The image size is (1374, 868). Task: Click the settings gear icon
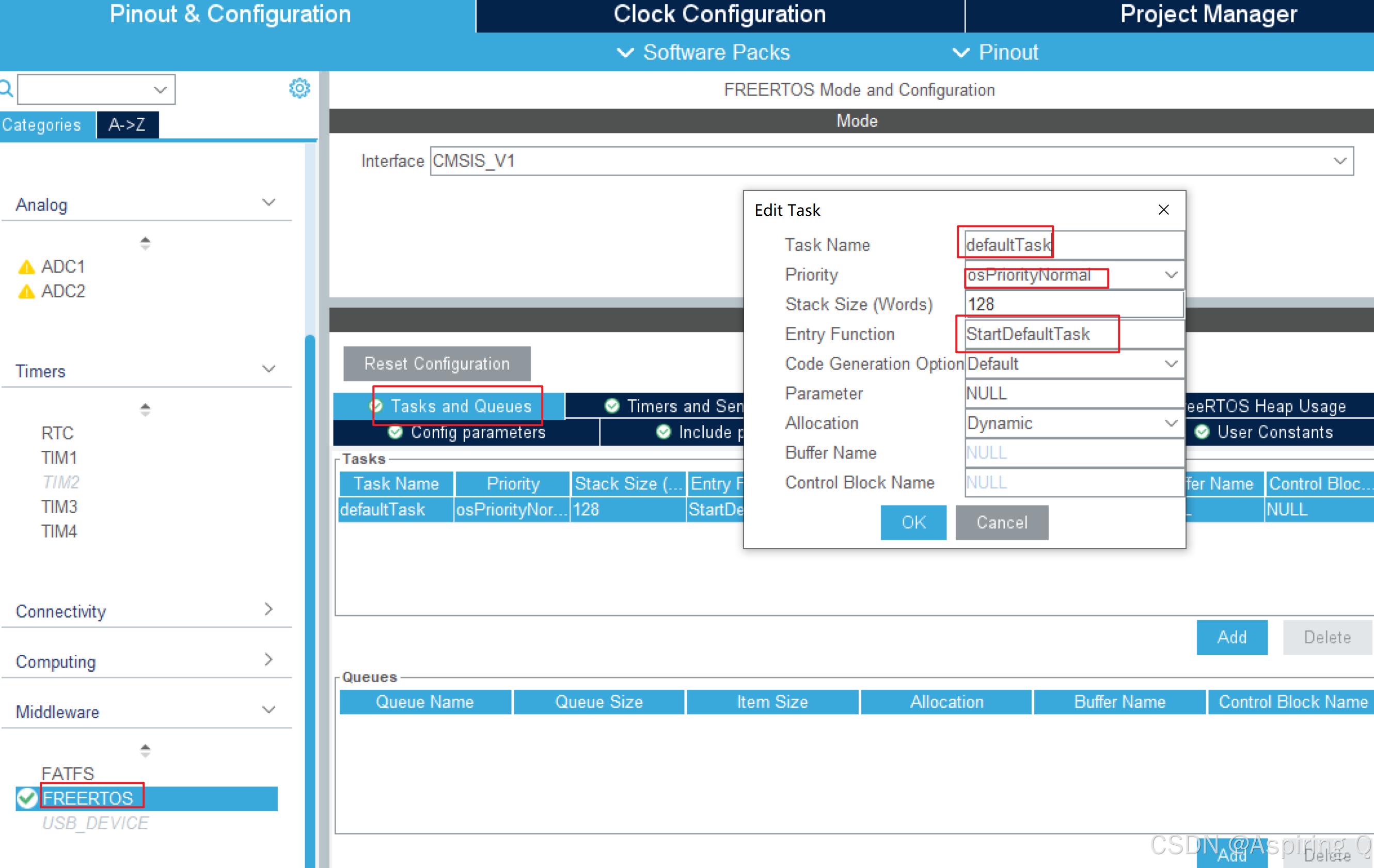click(x=299, y=88)
